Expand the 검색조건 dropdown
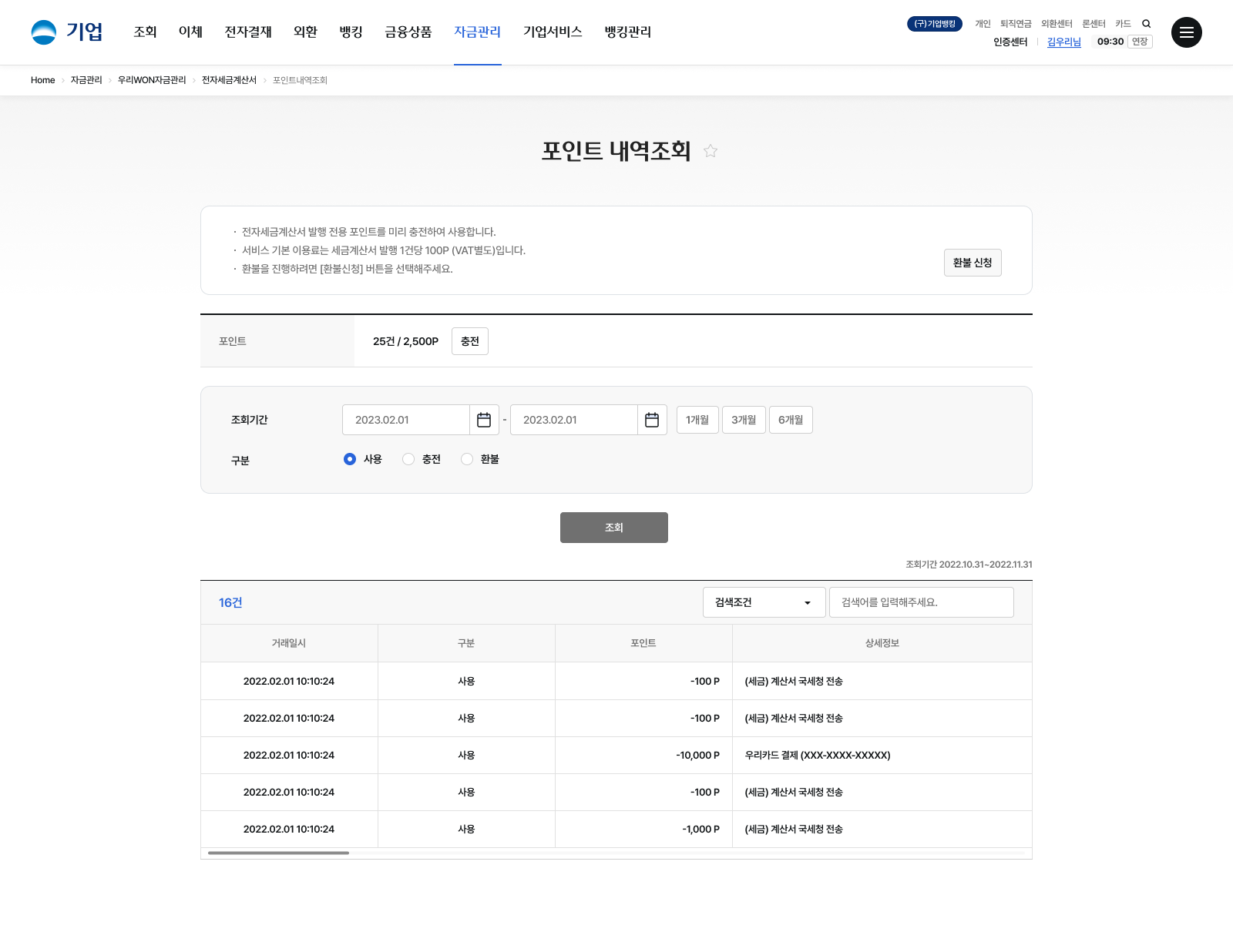The image size is (1233, 952). pos(764,602)
